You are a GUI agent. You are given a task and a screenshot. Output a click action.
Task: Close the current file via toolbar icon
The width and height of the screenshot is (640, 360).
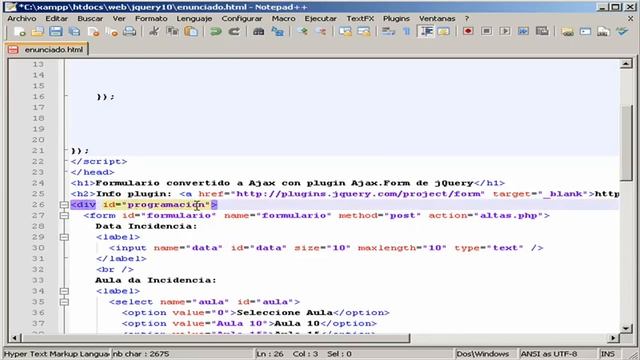pos(93,31)
